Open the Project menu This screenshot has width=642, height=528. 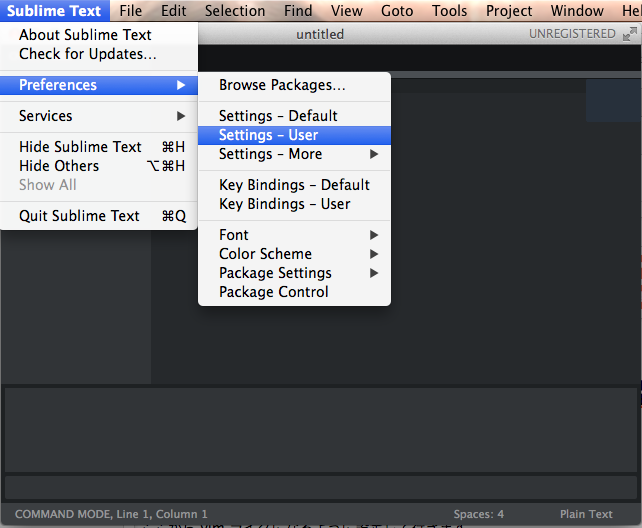[509, 11]
